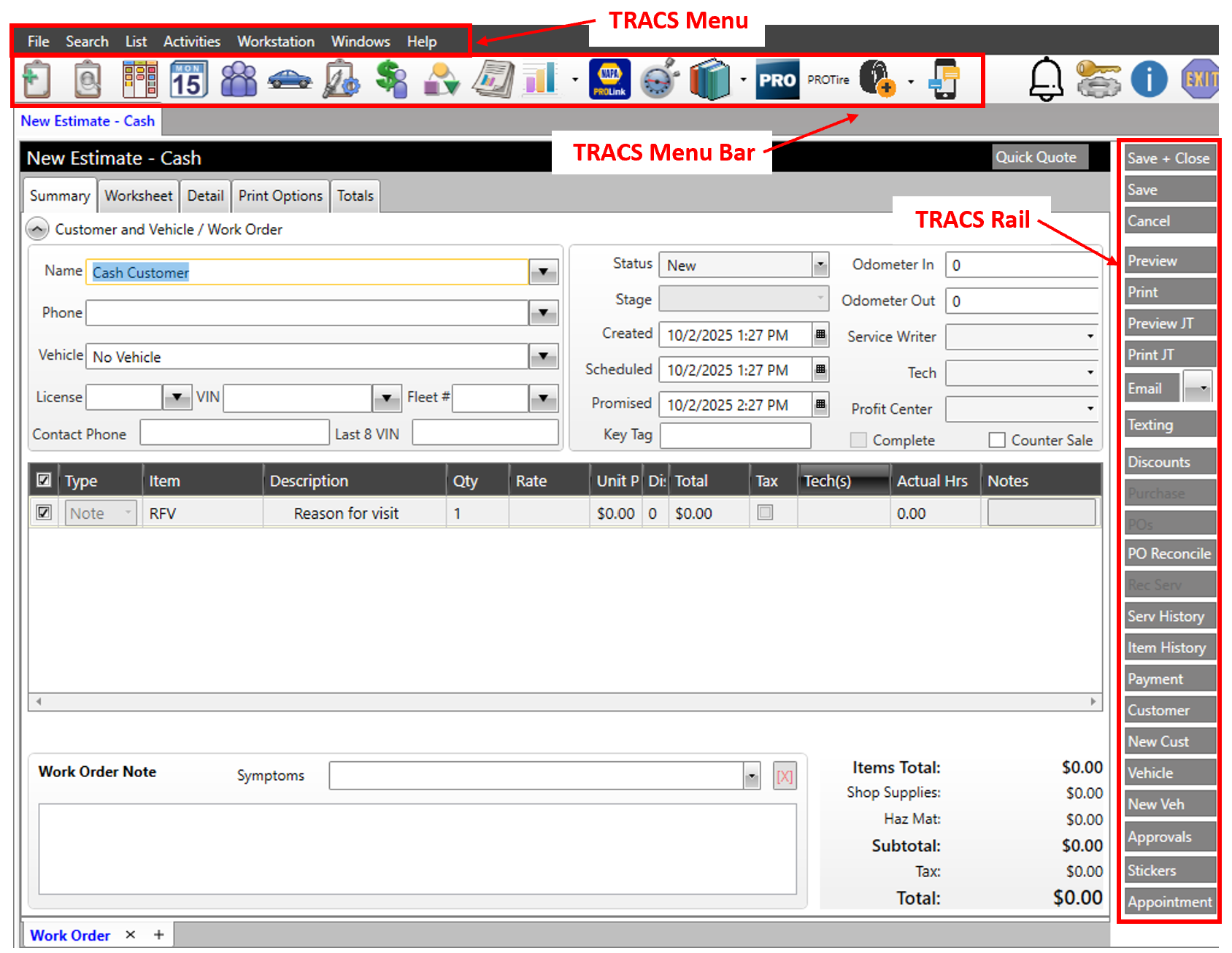
Task: Click the plus to open a new tab
Action: (158, 935)
